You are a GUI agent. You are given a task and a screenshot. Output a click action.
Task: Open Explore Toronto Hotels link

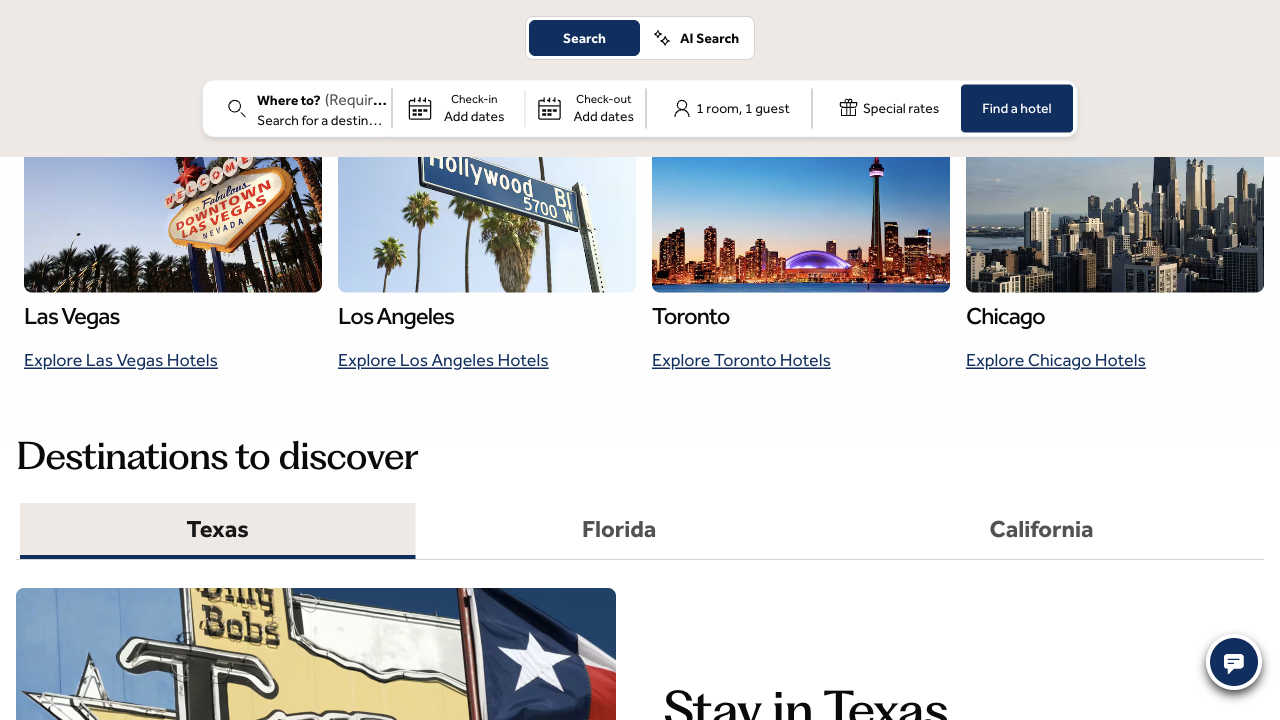[x=741, y=360]
